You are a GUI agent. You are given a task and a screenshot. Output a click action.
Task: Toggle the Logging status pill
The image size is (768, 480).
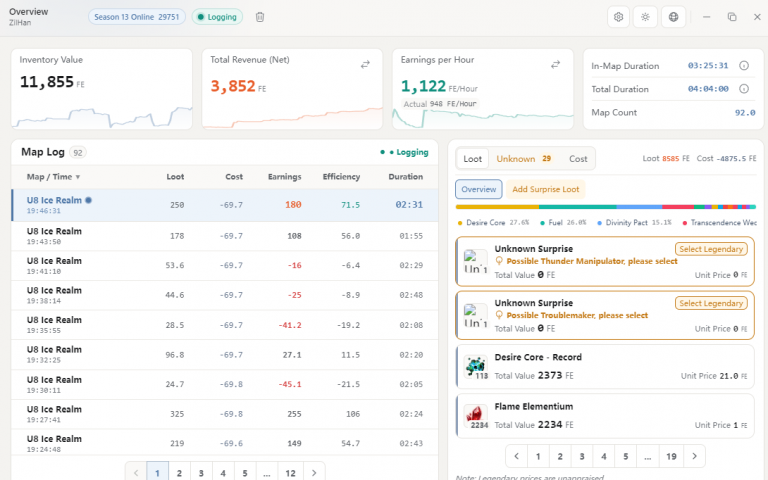(x=217, y=17)
